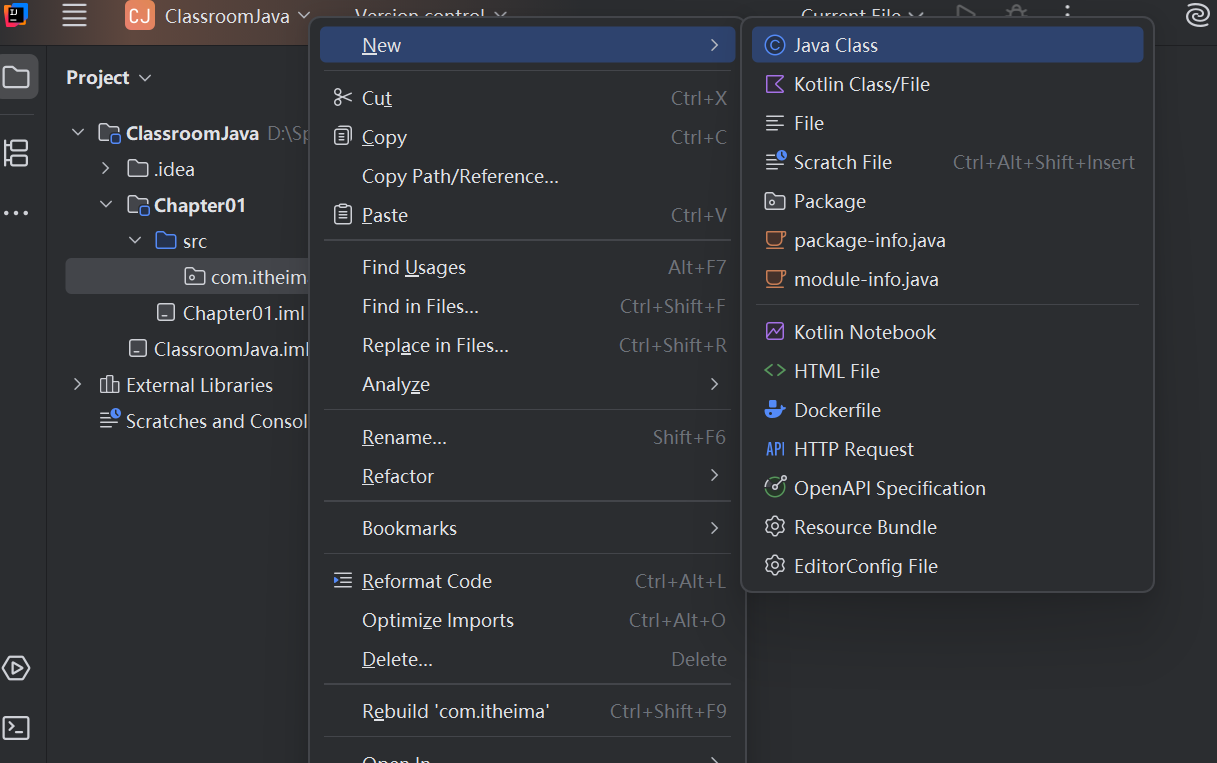The height and width of the screenshot is (763, 1217).
Task: Click the HTTP Request API icon
Action: point(774,449)
